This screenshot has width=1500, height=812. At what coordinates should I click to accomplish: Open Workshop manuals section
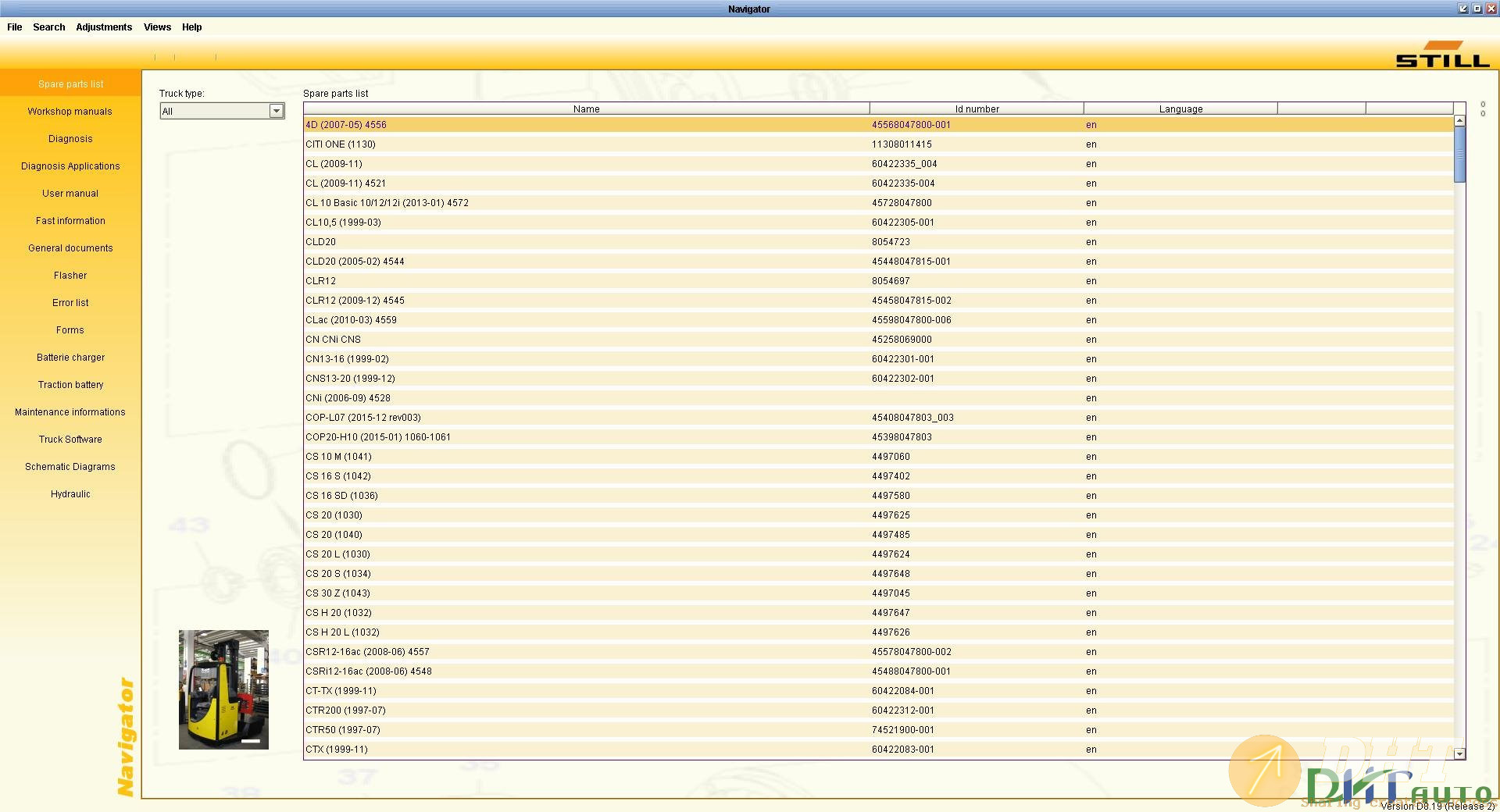click(x=70, y=112)
